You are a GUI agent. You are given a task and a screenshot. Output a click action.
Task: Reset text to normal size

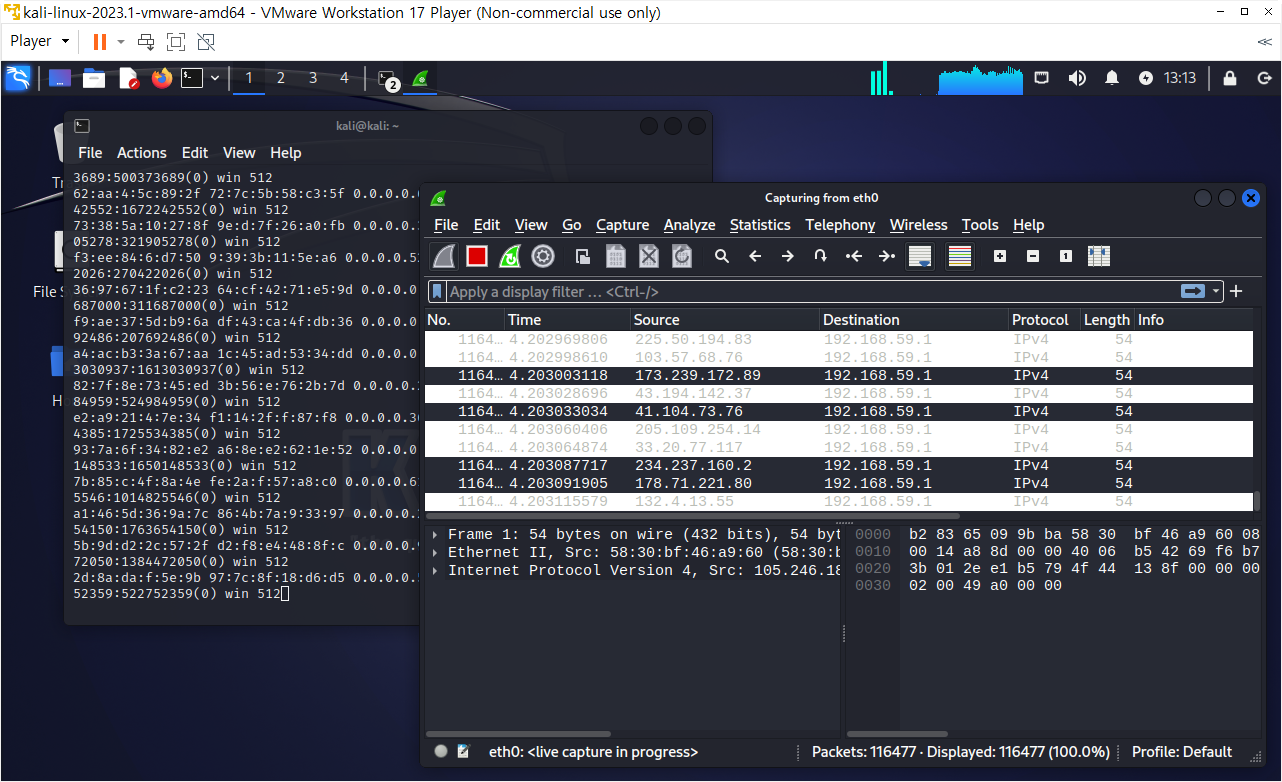click(1066, 256)
